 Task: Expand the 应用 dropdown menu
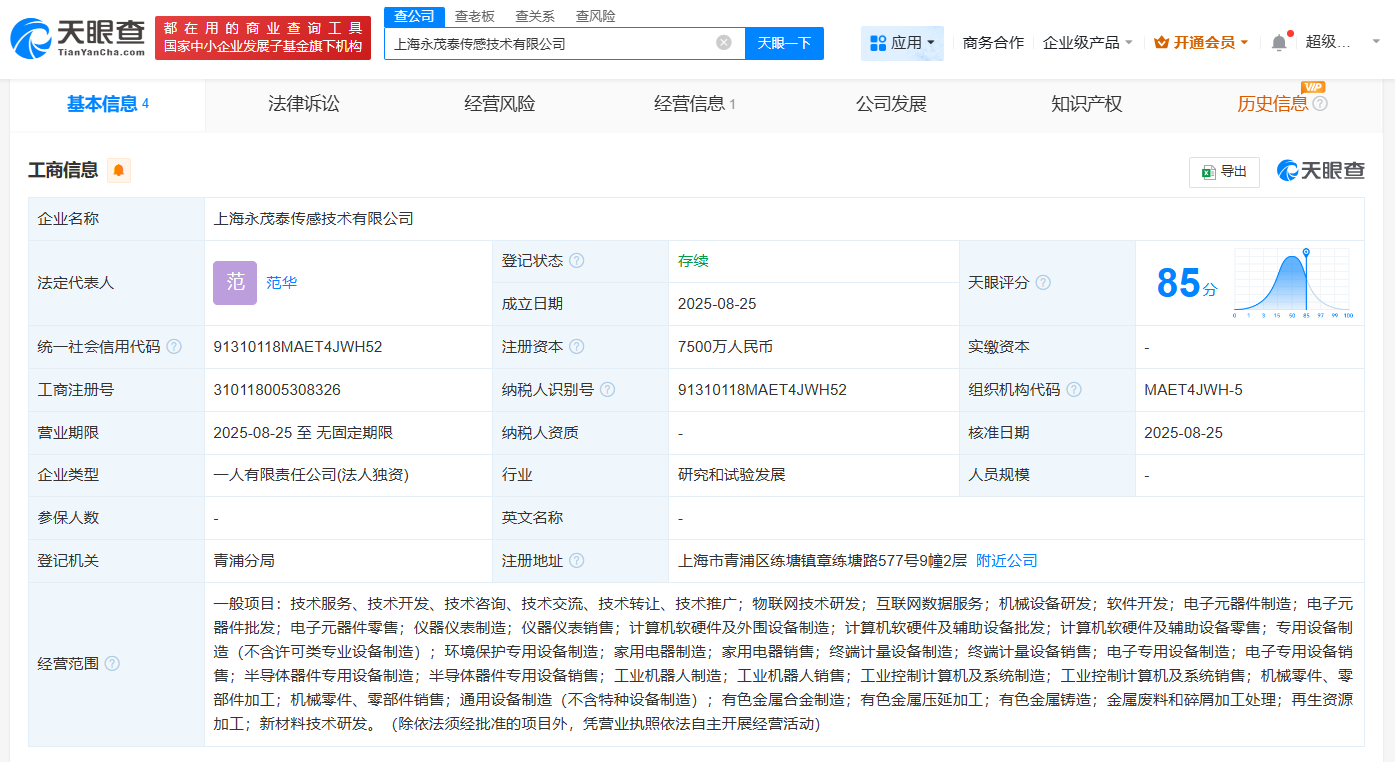(x=902, y=43)
